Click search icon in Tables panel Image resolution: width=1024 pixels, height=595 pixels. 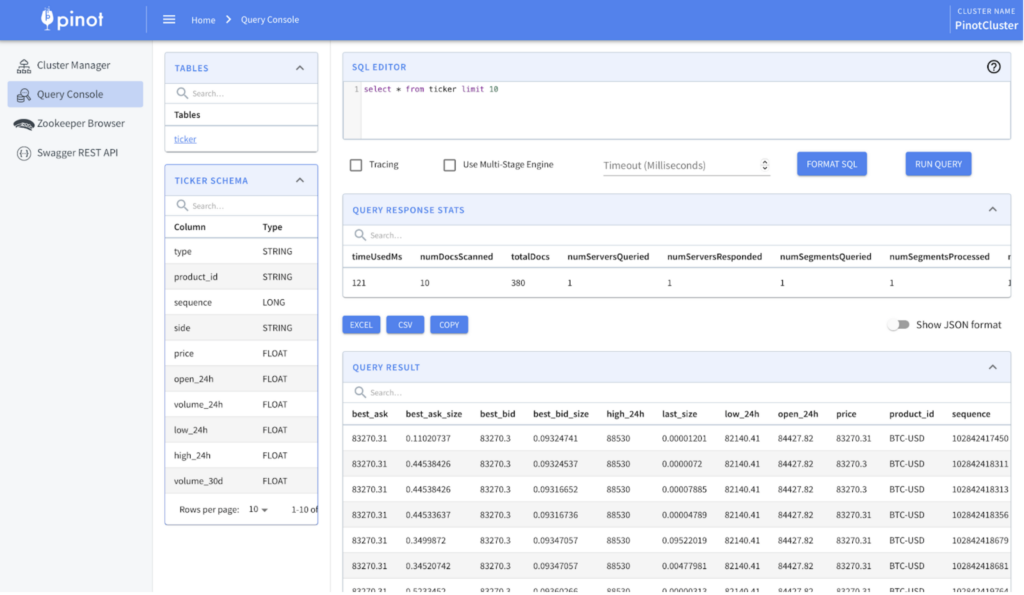[182, 93]
